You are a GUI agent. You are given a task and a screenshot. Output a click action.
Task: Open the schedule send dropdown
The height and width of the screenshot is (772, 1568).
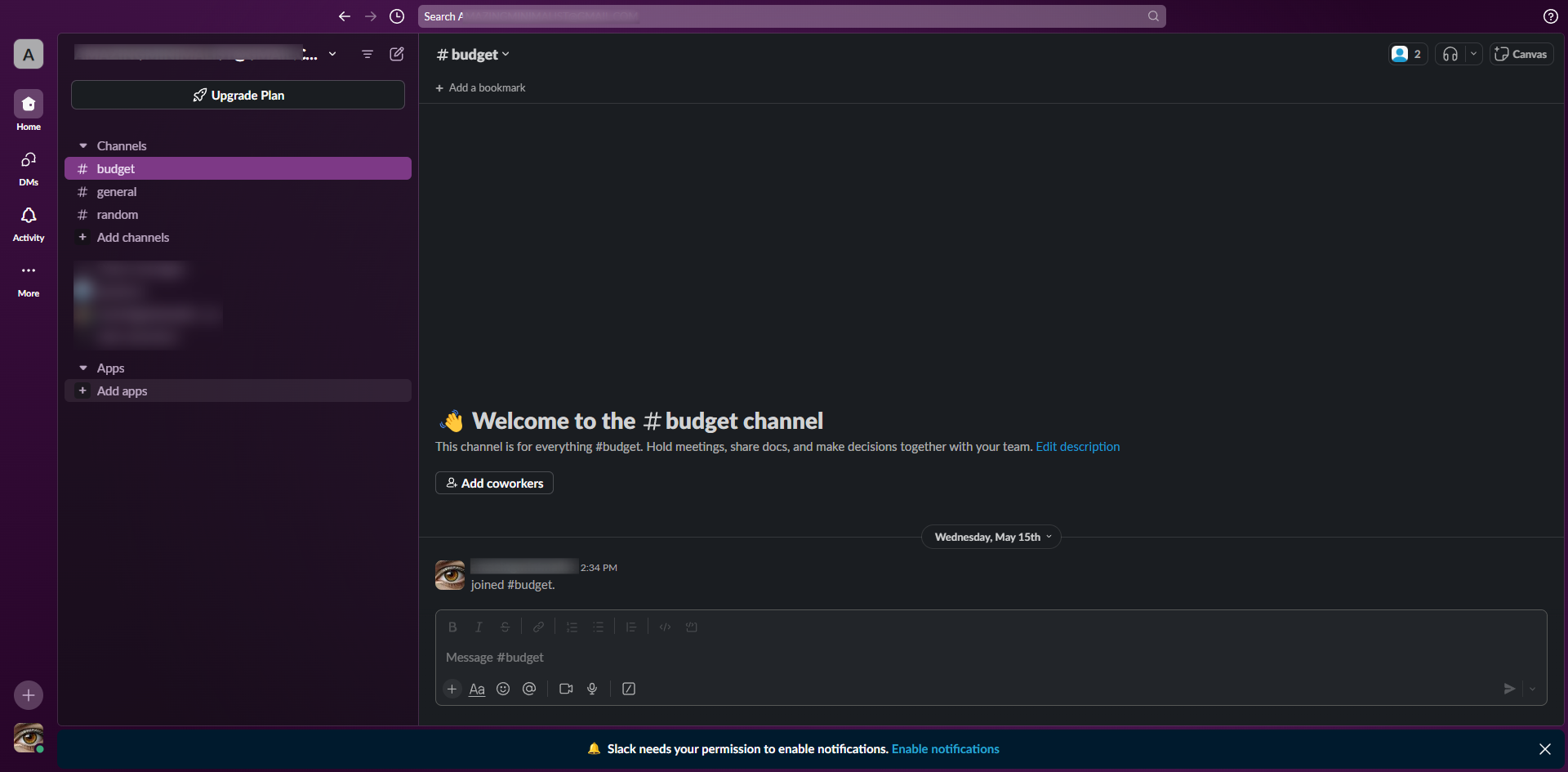pos(1533,689)
